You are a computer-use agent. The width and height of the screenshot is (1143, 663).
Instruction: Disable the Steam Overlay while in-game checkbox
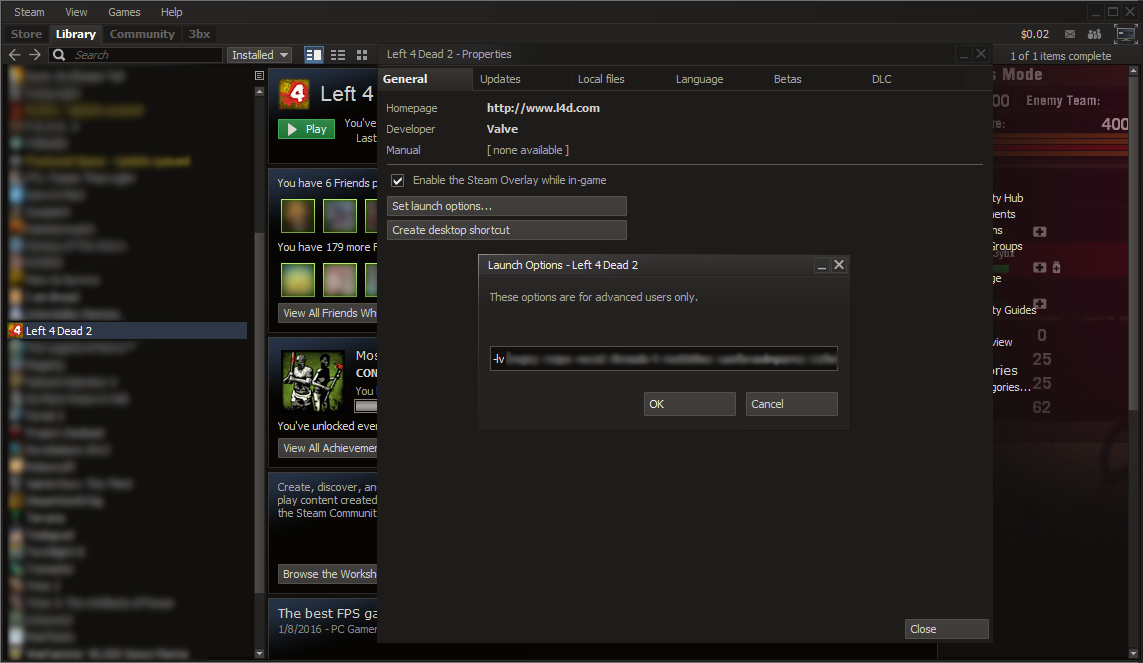(397, 180)
